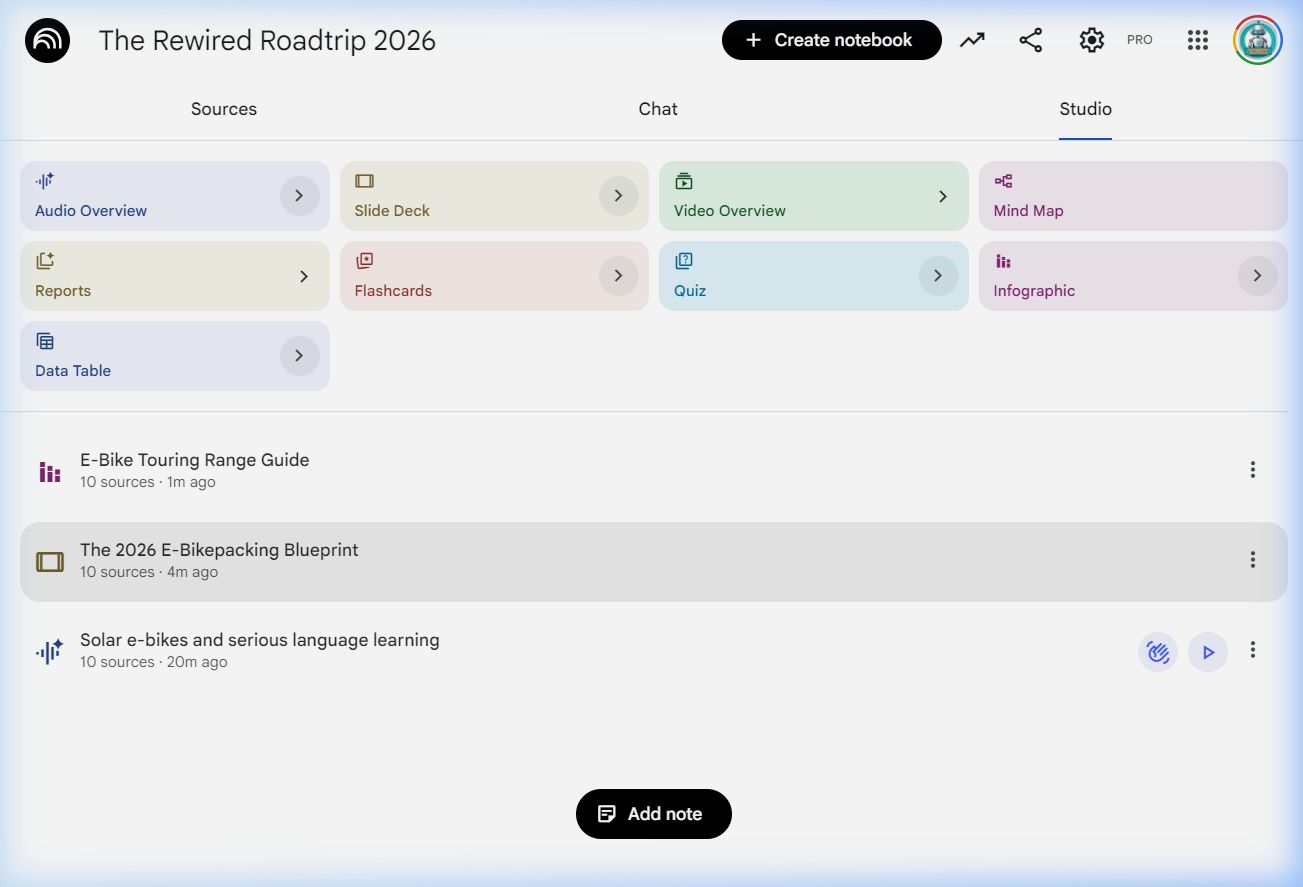Open the analytics trend icon
The width and height of the screenshot is (1303, 887).
(972, 40)
